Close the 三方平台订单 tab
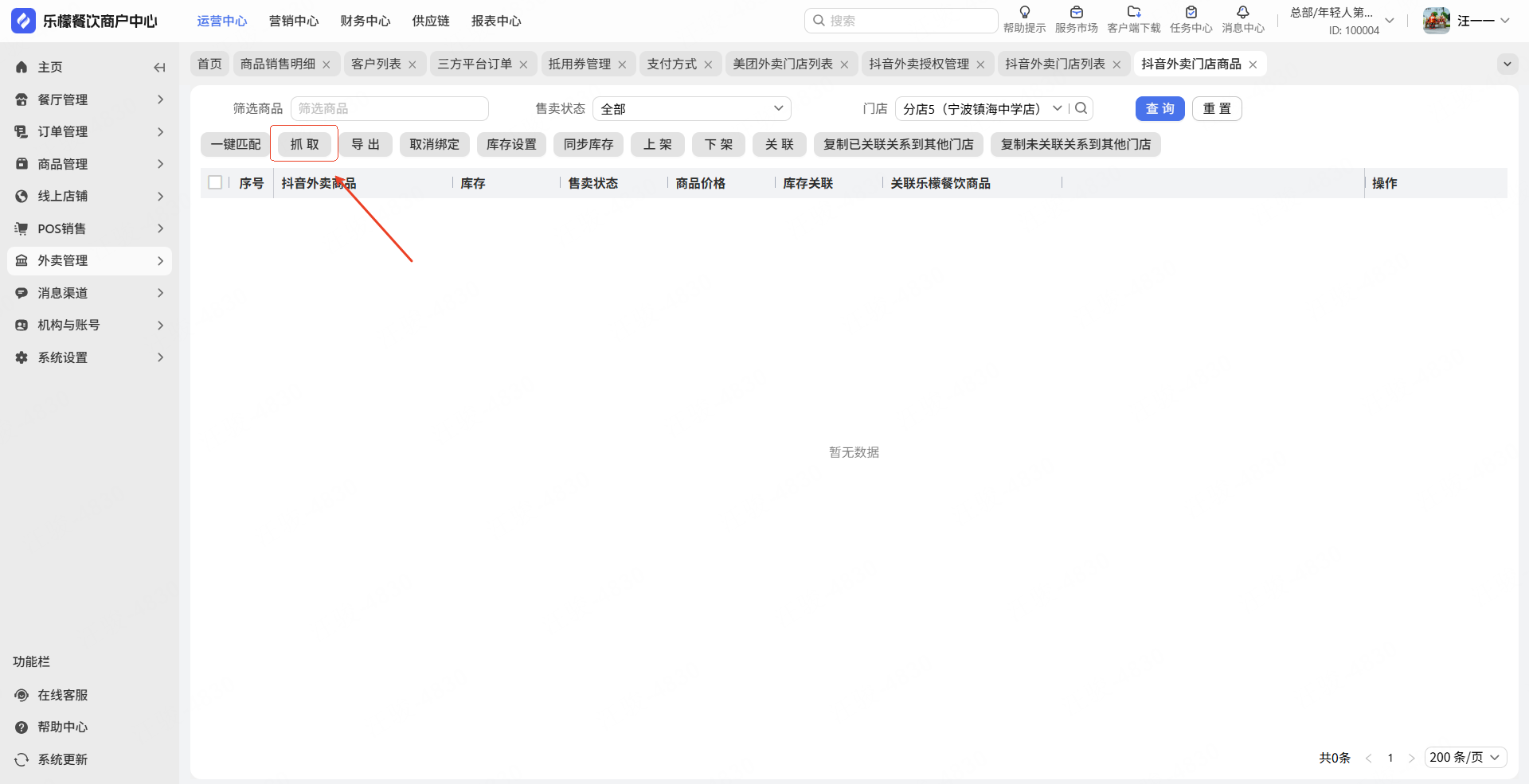Image resolution: width=1529 pixels, height=784 pixels. (523, 64)
